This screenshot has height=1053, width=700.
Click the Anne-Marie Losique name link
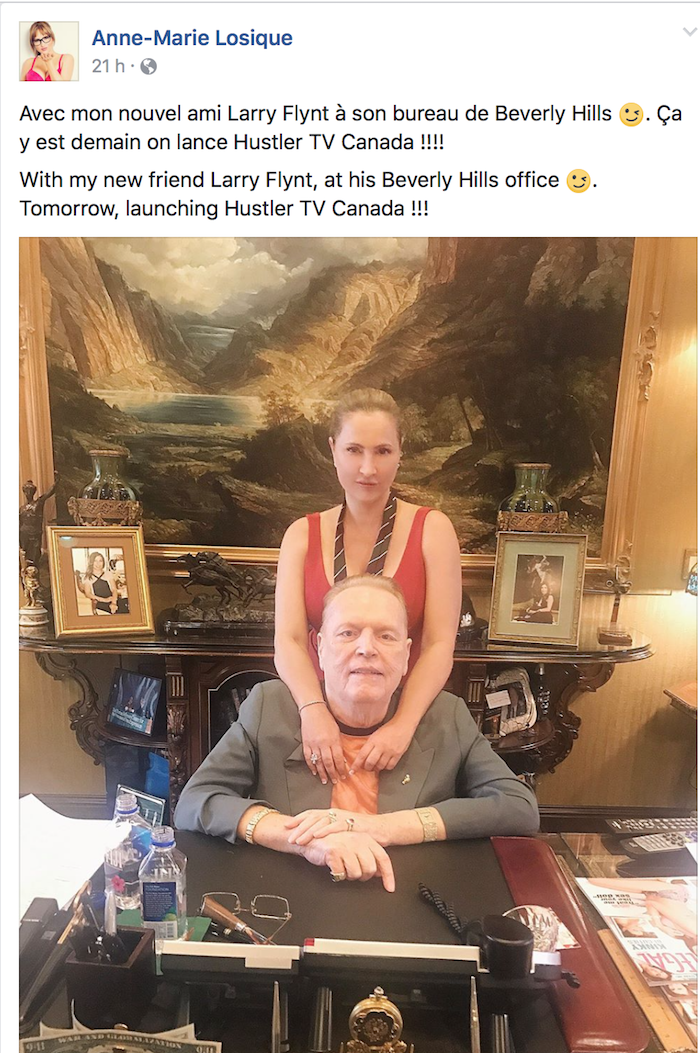192,38
